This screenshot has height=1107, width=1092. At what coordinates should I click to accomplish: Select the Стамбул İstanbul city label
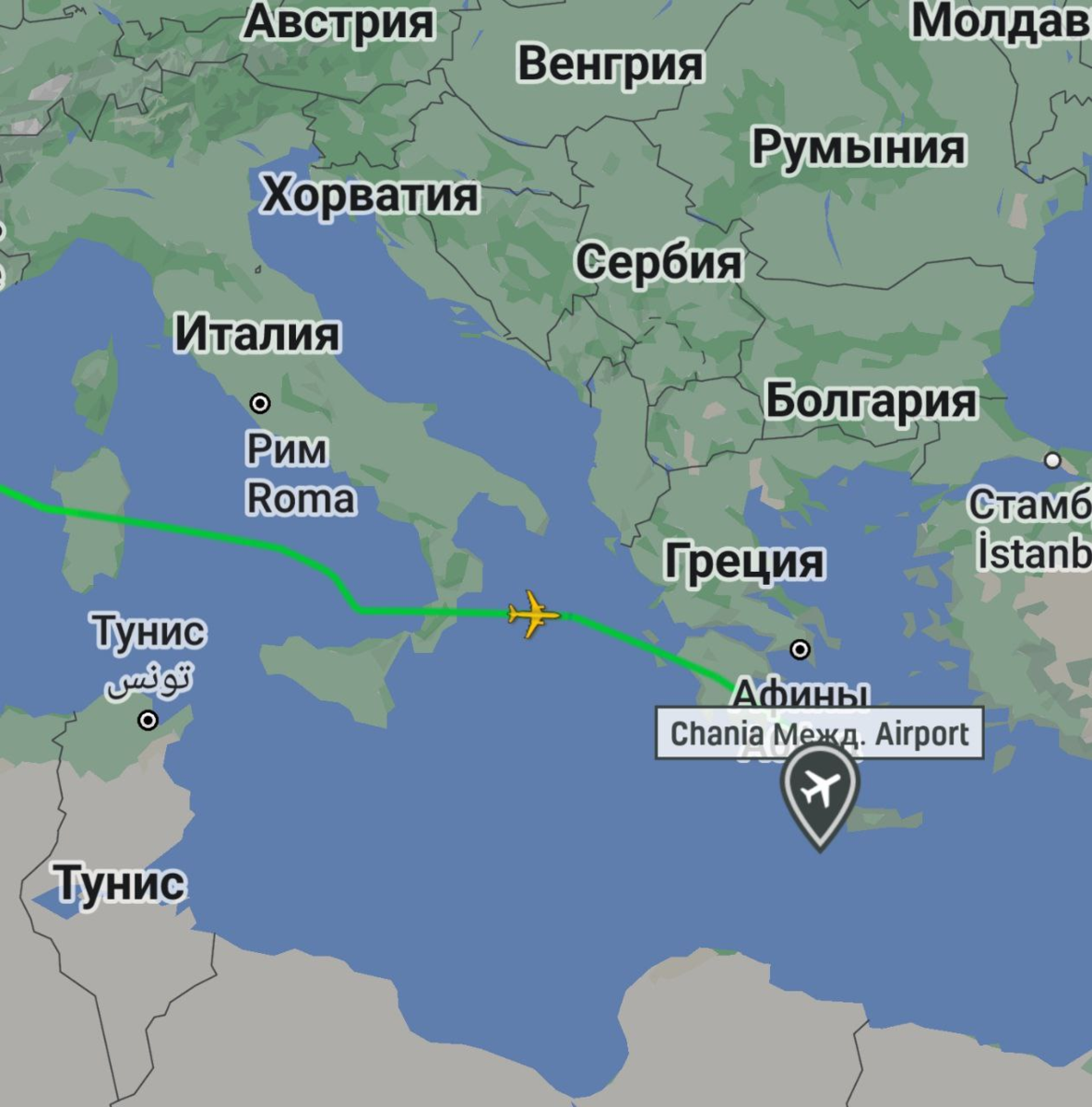[x=1030, y=530]
